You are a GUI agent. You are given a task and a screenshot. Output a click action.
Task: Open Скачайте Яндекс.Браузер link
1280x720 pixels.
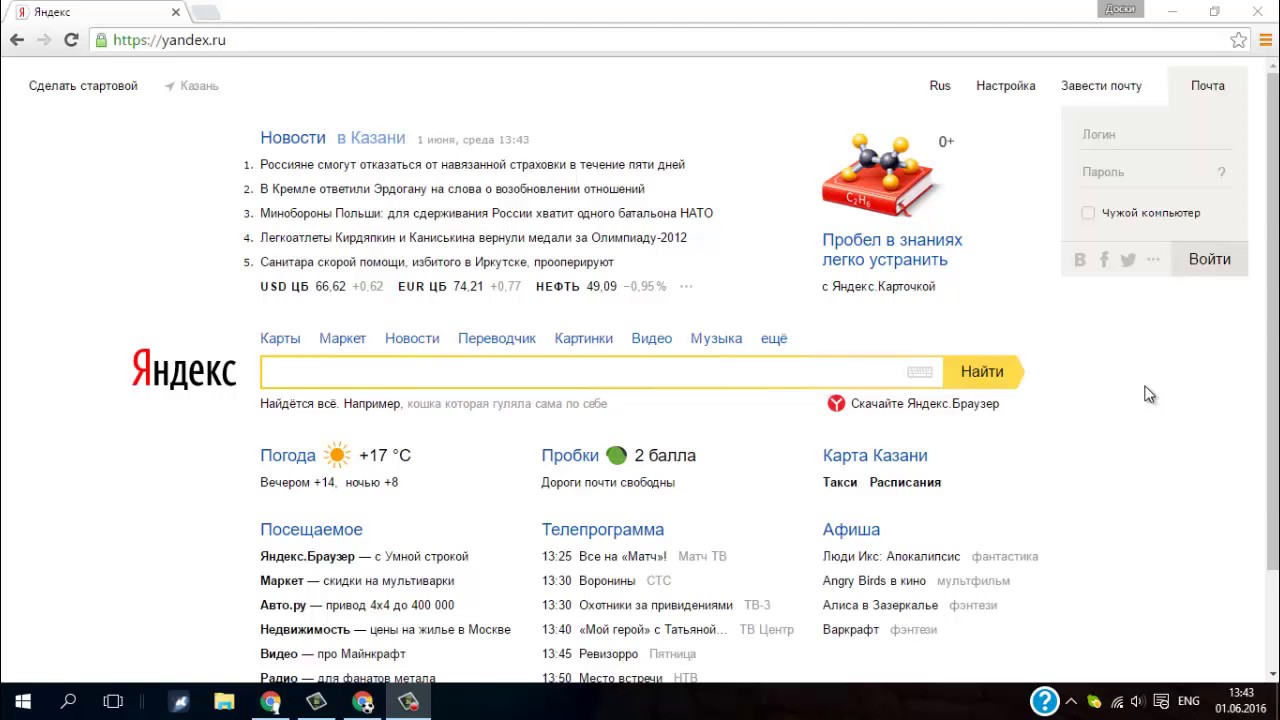(x=925, y=404)
